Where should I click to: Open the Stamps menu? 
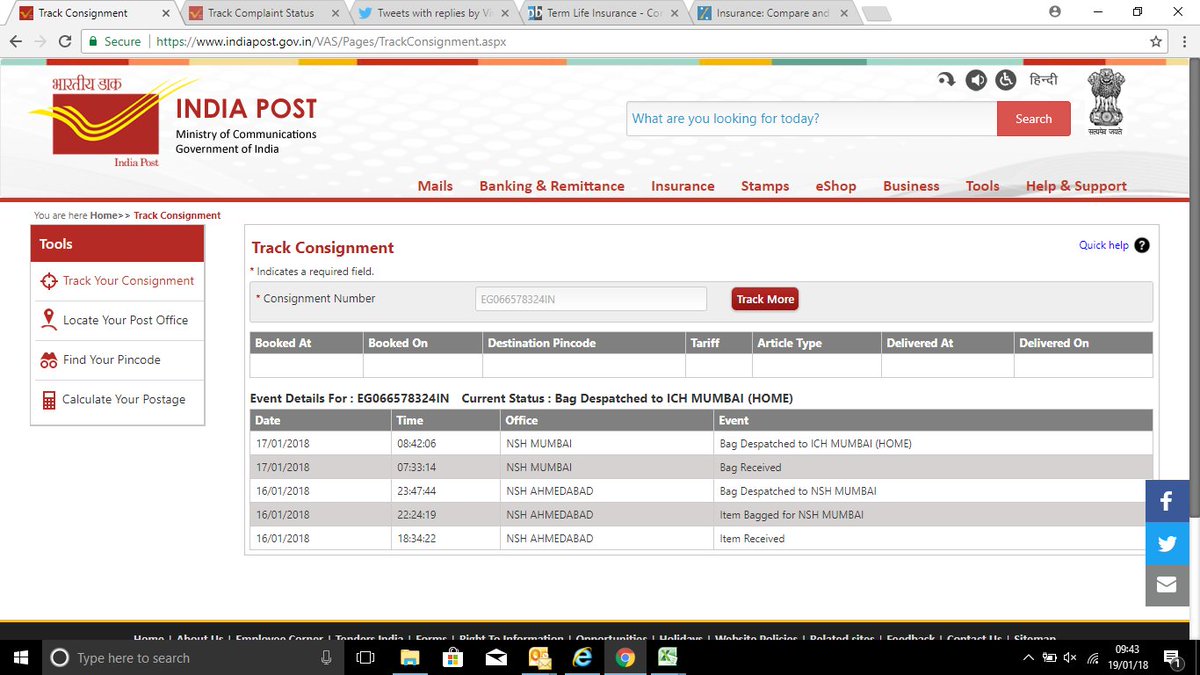(x=765, y=186)
